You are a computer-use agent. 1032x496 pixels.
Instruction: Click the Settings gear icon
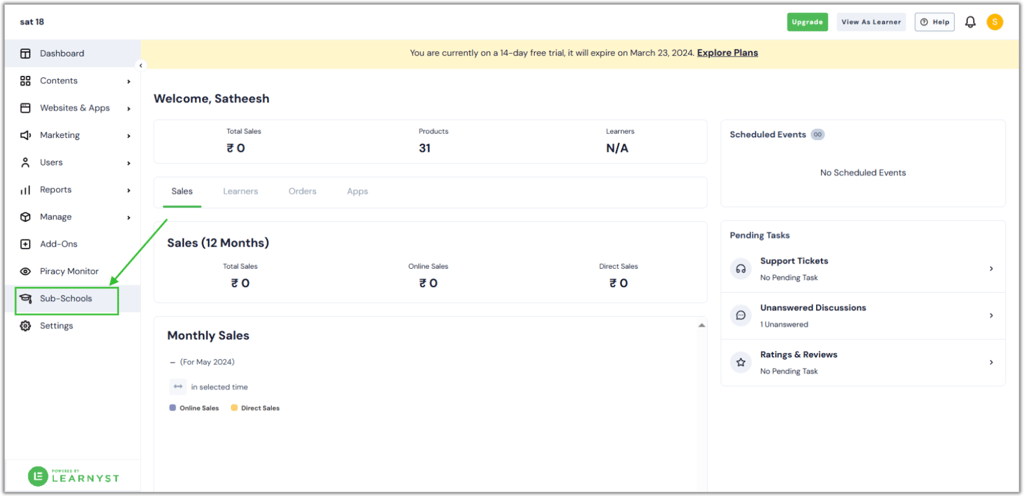[26, 326]
